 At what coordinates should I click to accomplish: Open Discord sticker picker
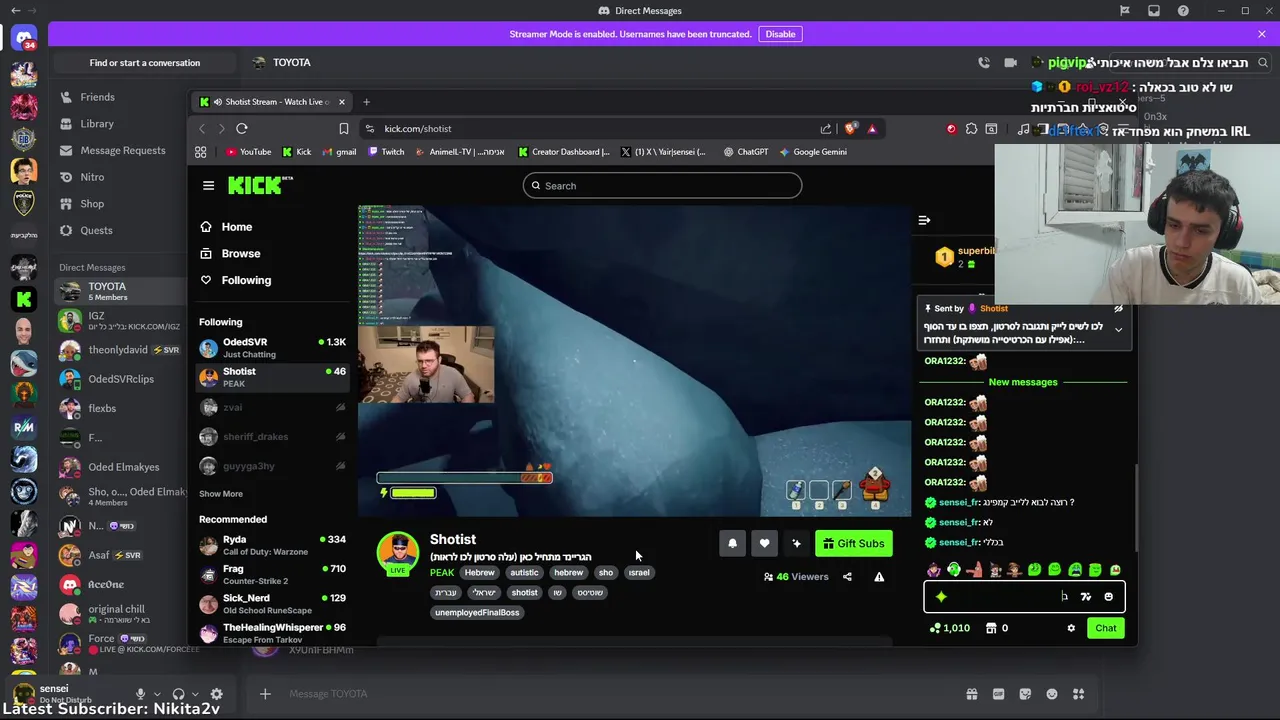(1025, 694)
